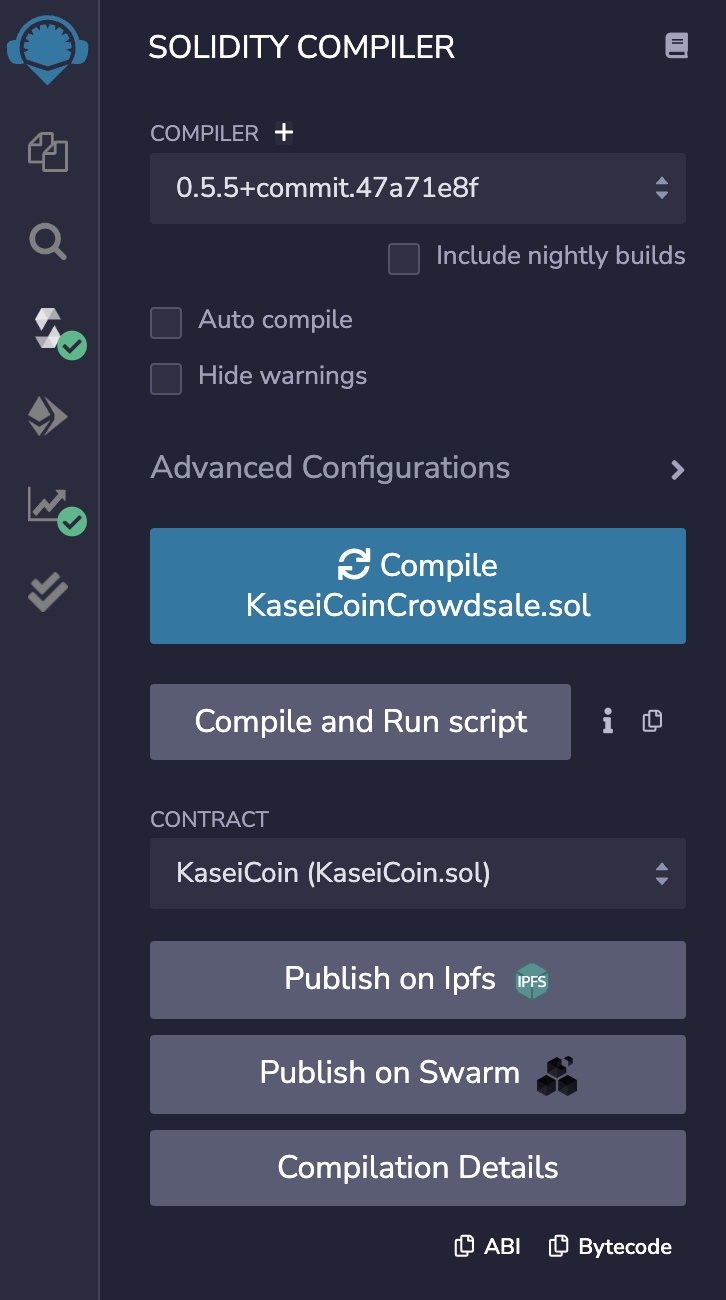
Task: Open Compilation Details
Action: (x=417, y=1167)
